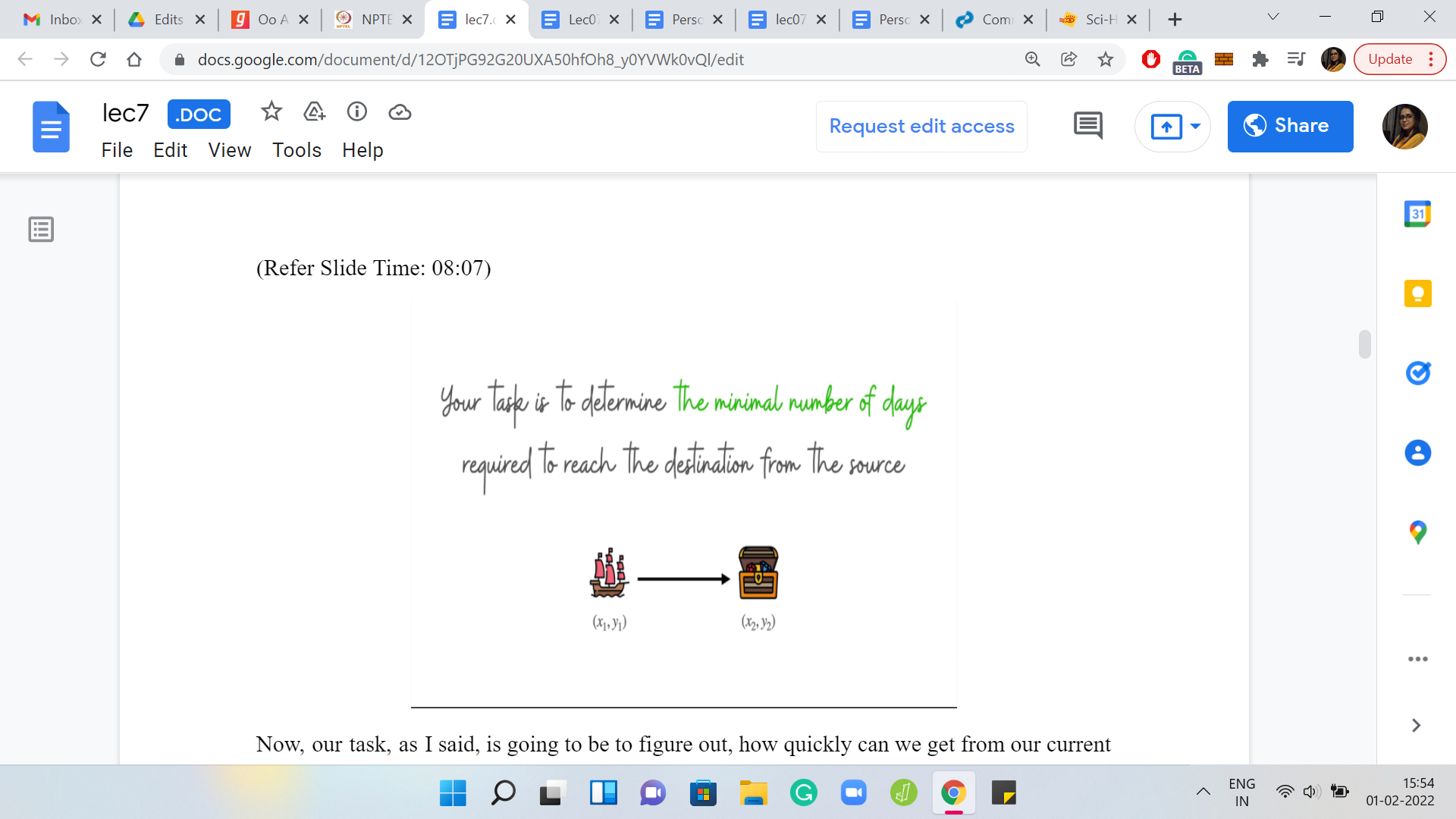Expand the present options dropdown arrow

tap(1195, 127)
